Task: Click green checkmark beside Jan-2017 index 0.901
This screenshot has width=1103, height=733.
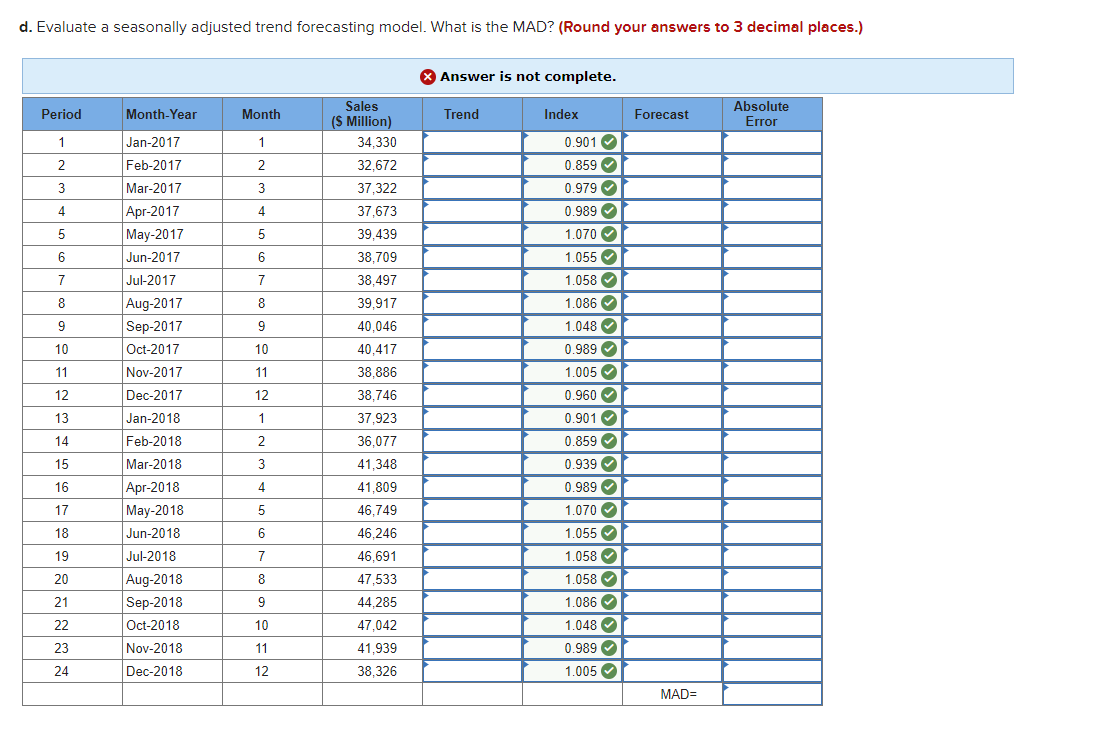Action: pos(609,142)
